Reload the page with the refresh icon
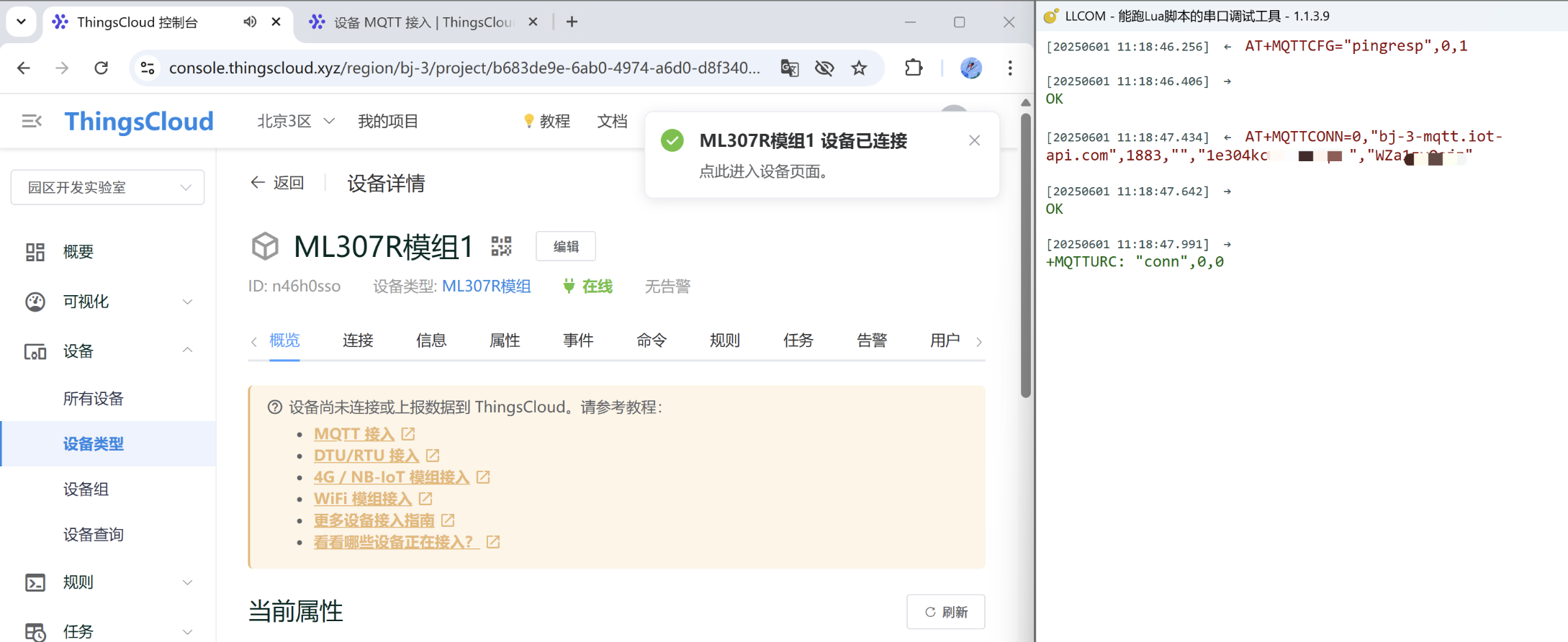This screenshot has height=642, width=1568. pos(102,68)
